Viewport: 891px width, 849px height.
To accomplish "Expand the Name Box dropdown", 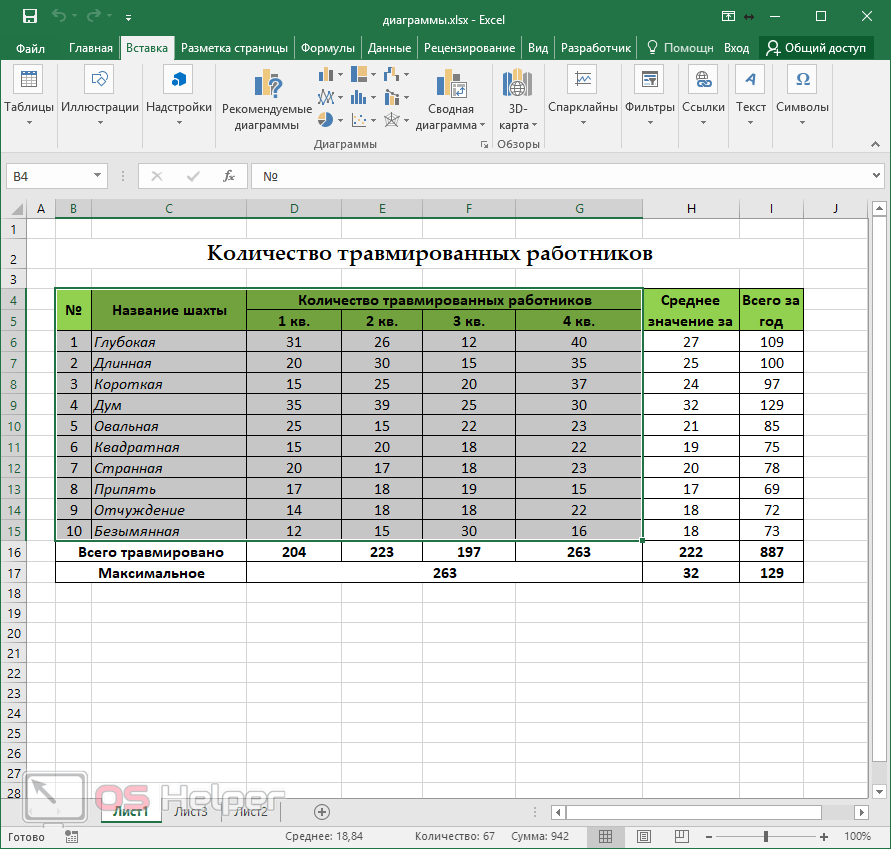I will click(98, 176).
